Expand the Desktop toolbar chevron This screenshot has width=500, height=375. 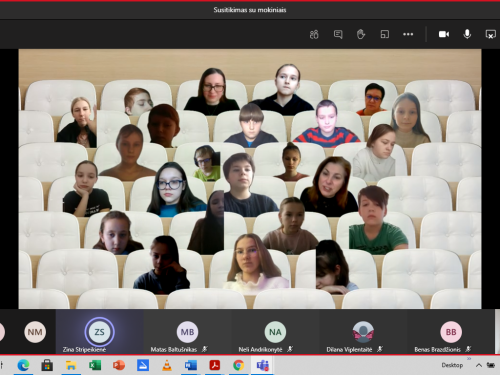tap(469, 359)
